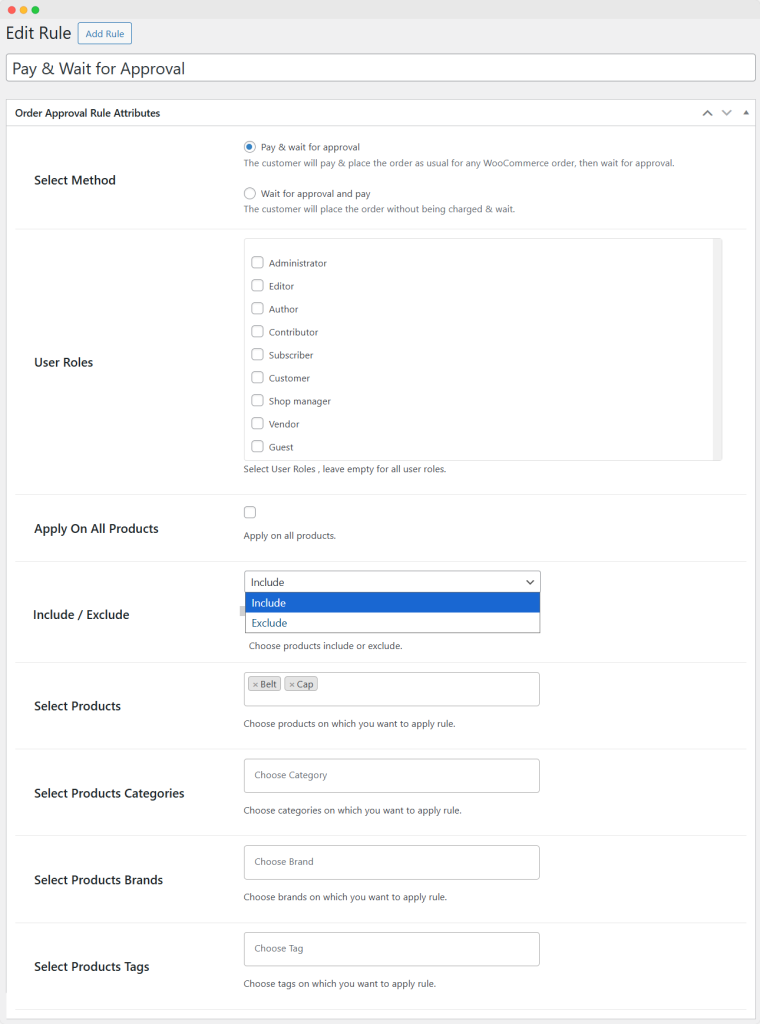This screenshot has height=1024, width=760.
Task: Enable the Customer user role checkbox
Action: [257, 378]
